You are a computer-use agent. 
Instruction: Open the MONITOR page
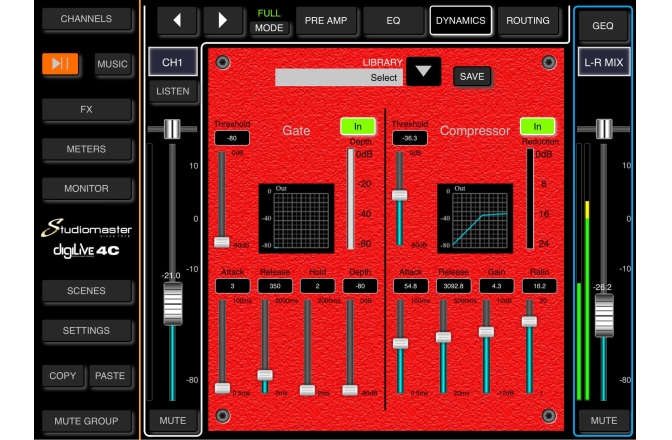[x=86, y=189]
